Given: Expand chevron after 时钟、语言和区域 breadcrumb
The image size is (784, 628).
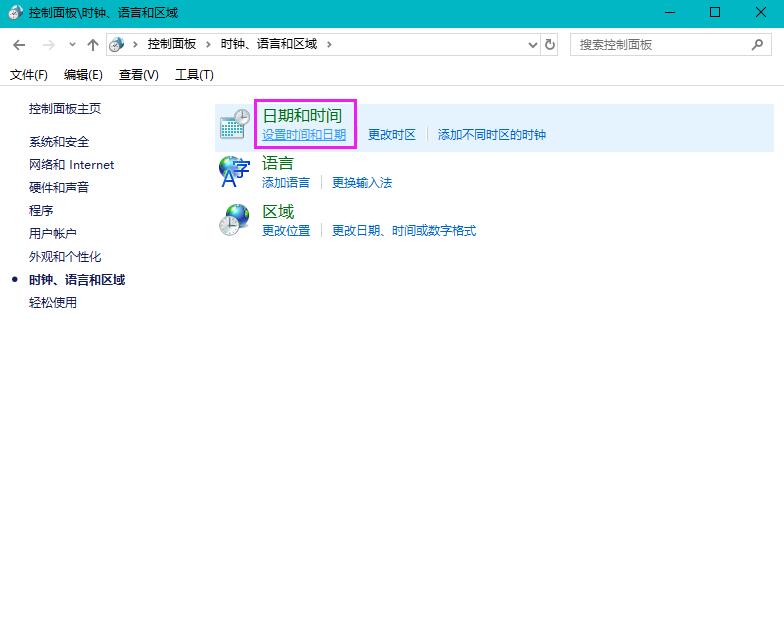Looking at the screenshot, I should 329,44.
